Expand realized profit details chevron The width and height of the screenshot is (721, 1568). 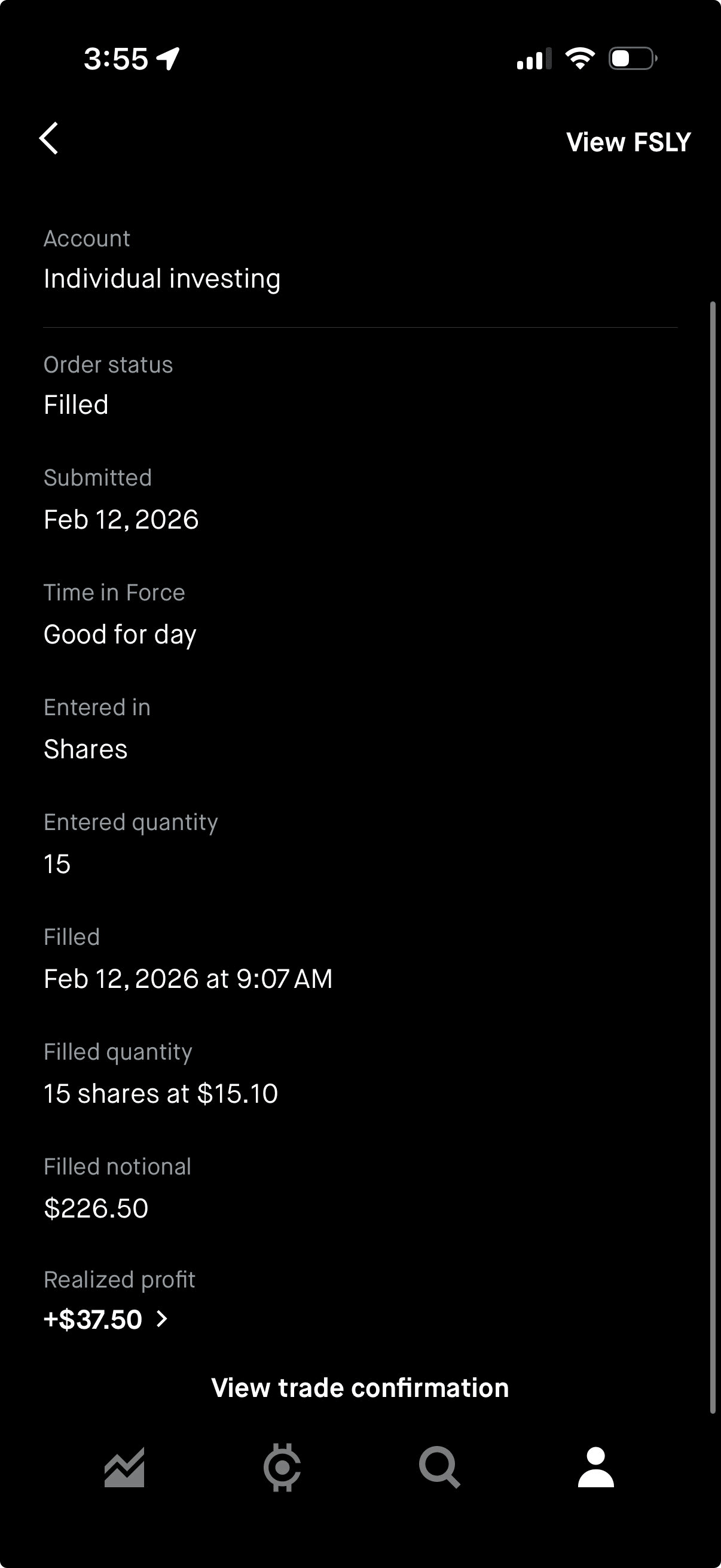pyautogui.click(x=162, y=1319)
